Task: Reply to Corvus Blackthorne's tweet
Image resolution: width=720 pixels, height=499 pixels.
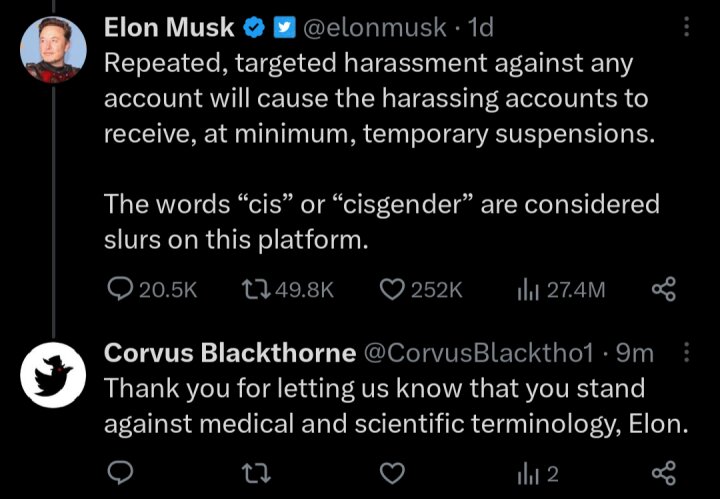Action: [120, 473]
